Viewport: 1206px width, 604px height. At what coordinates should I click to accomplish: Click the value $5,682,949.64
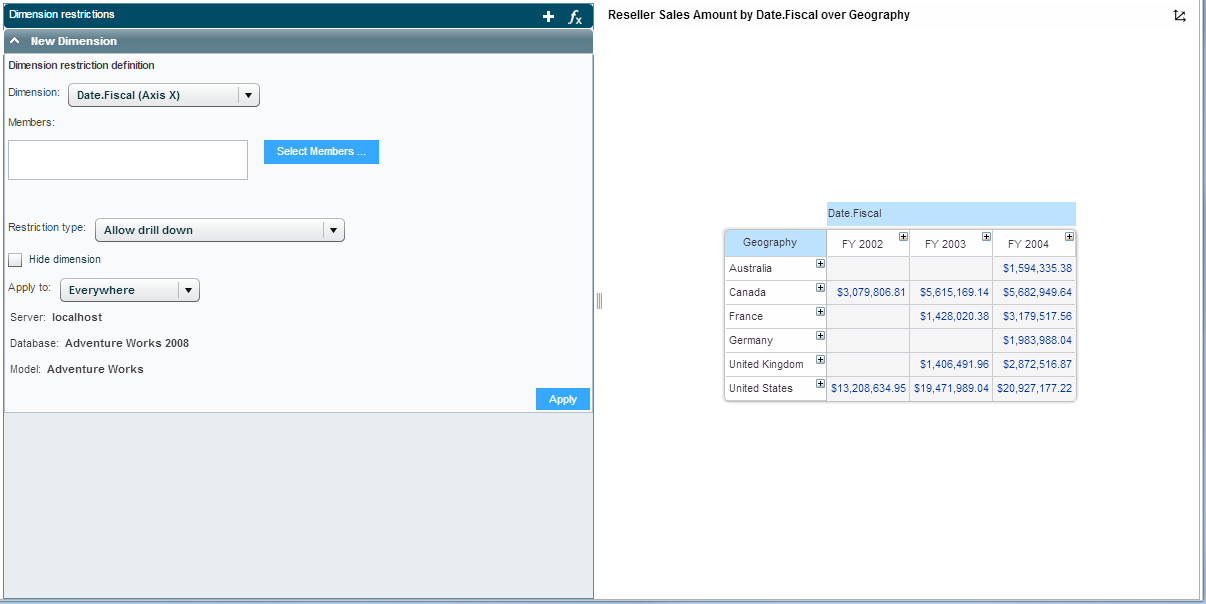(x=1037, y=293)
